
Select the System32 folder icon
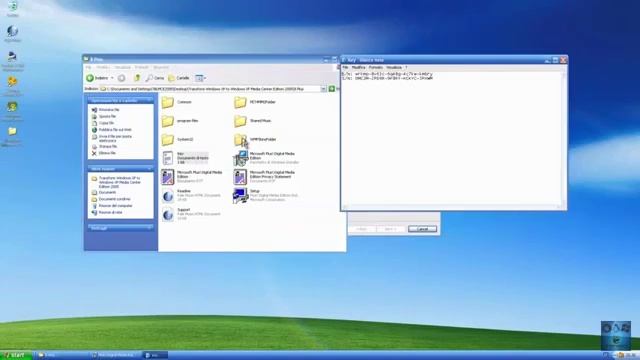[x=167, y=140]
